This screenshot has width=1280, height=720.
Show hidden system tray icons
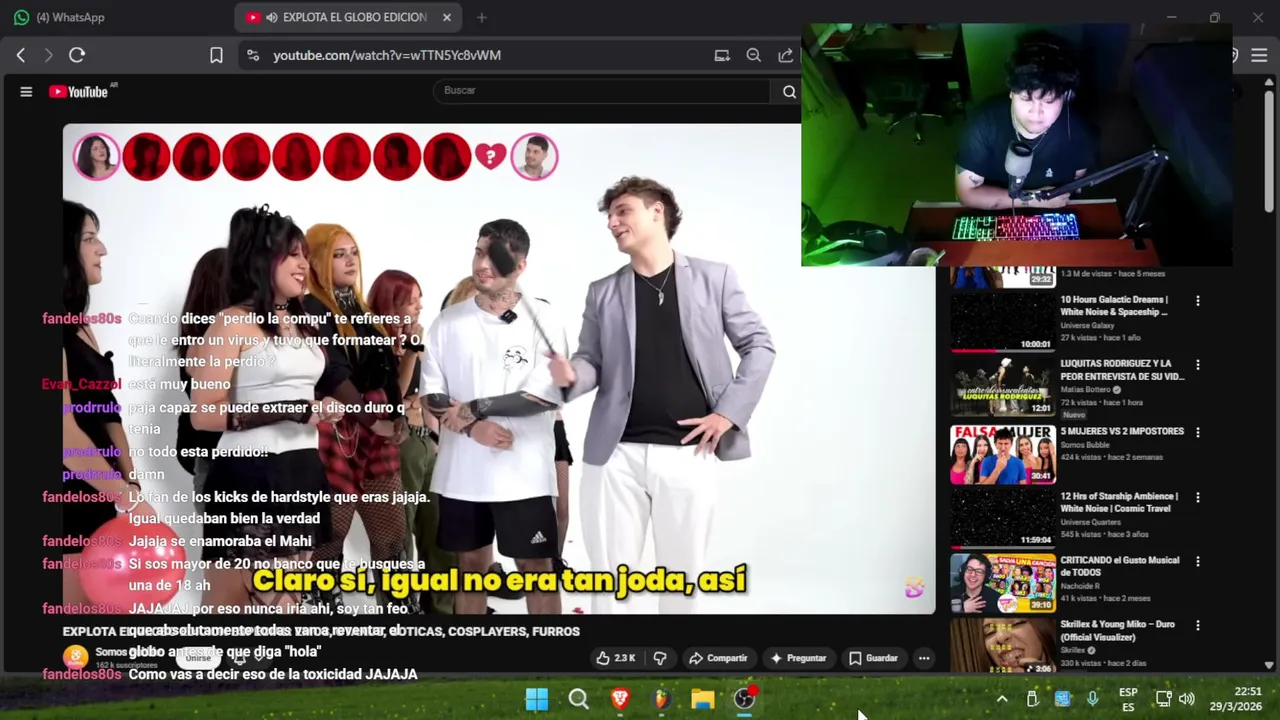tap(1002, 699)
